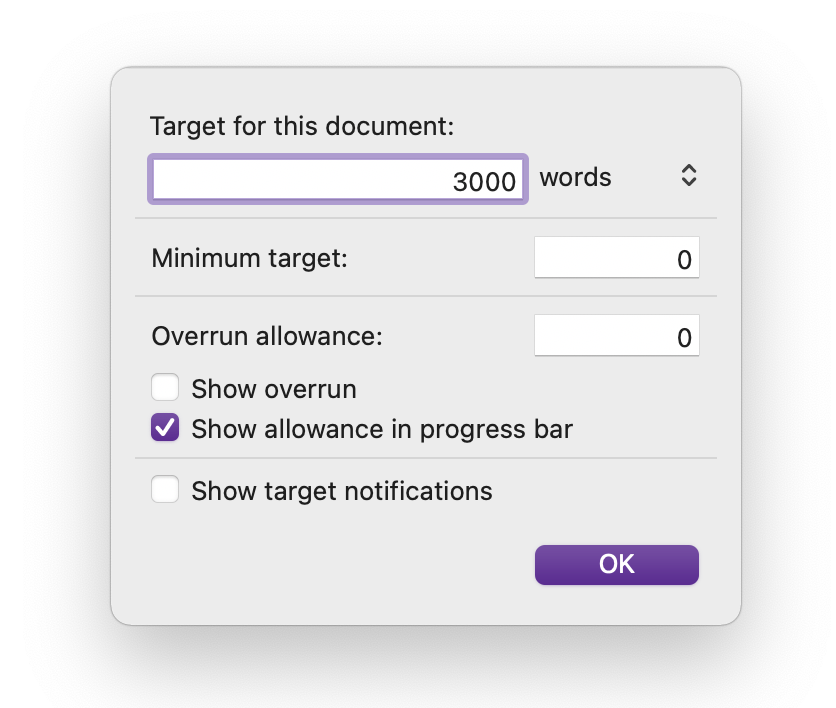Select the "words" unit text
Viewport: 836px width, 708px height.
pos(576,178)
